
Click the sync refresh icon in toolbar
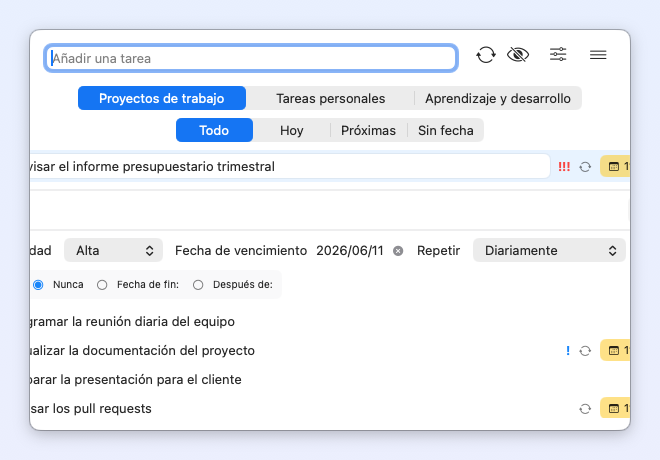coord(486,55)
